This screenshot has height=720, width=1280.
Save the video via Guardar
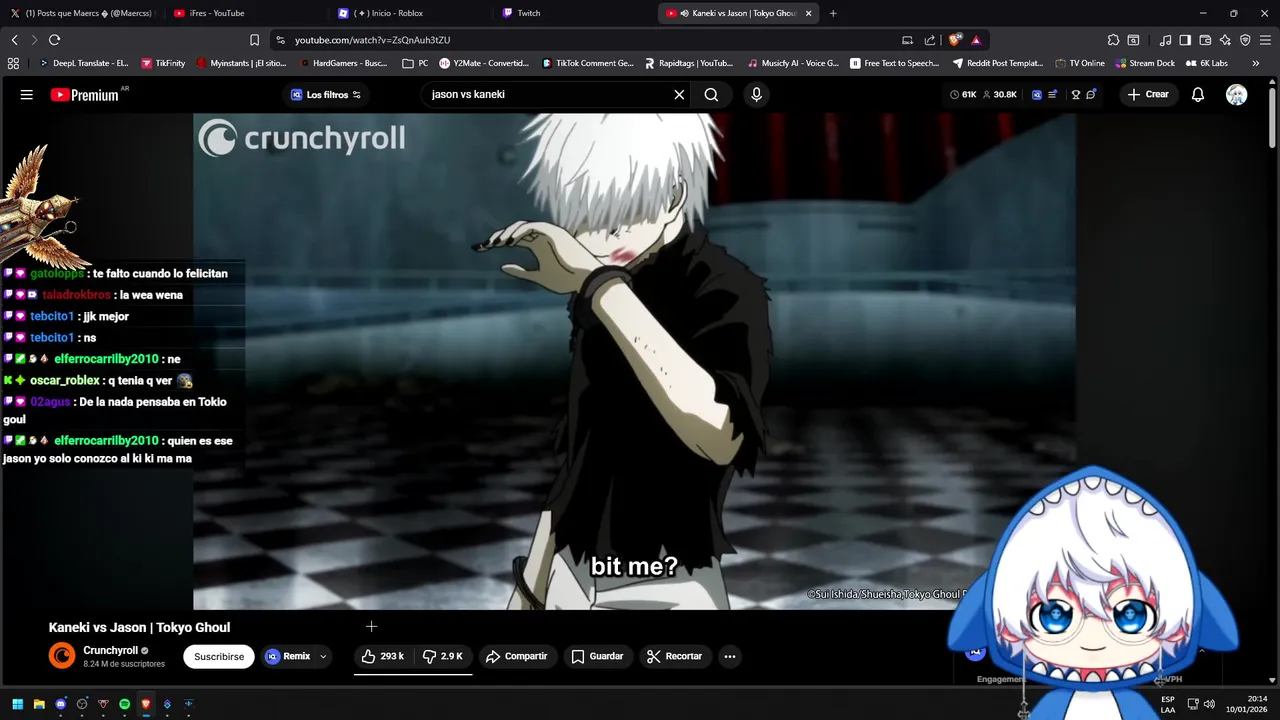597,657
